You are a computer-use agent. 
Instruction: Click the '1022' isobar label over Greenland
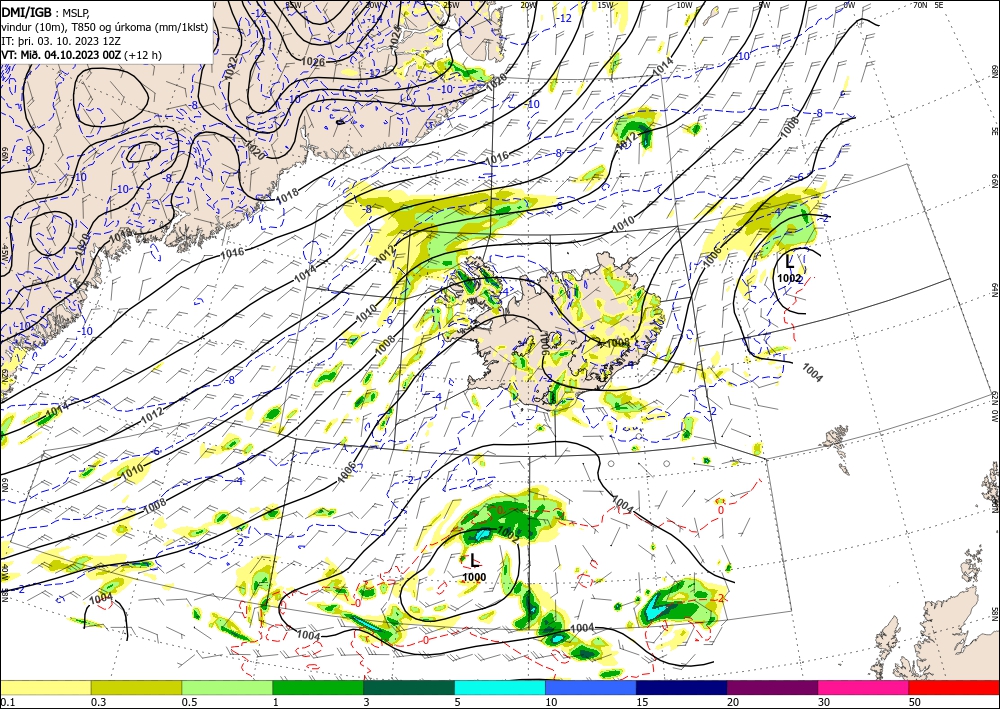click(231, 69)
